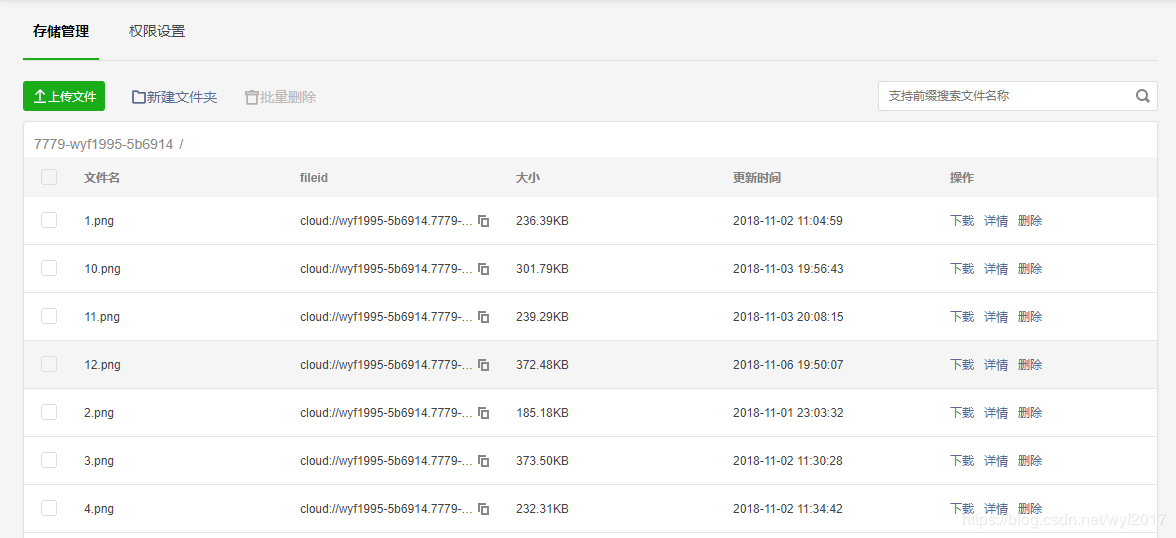Tick the checkbox for 1.png
Viewport: 1176px width, 538px height.
49,220
